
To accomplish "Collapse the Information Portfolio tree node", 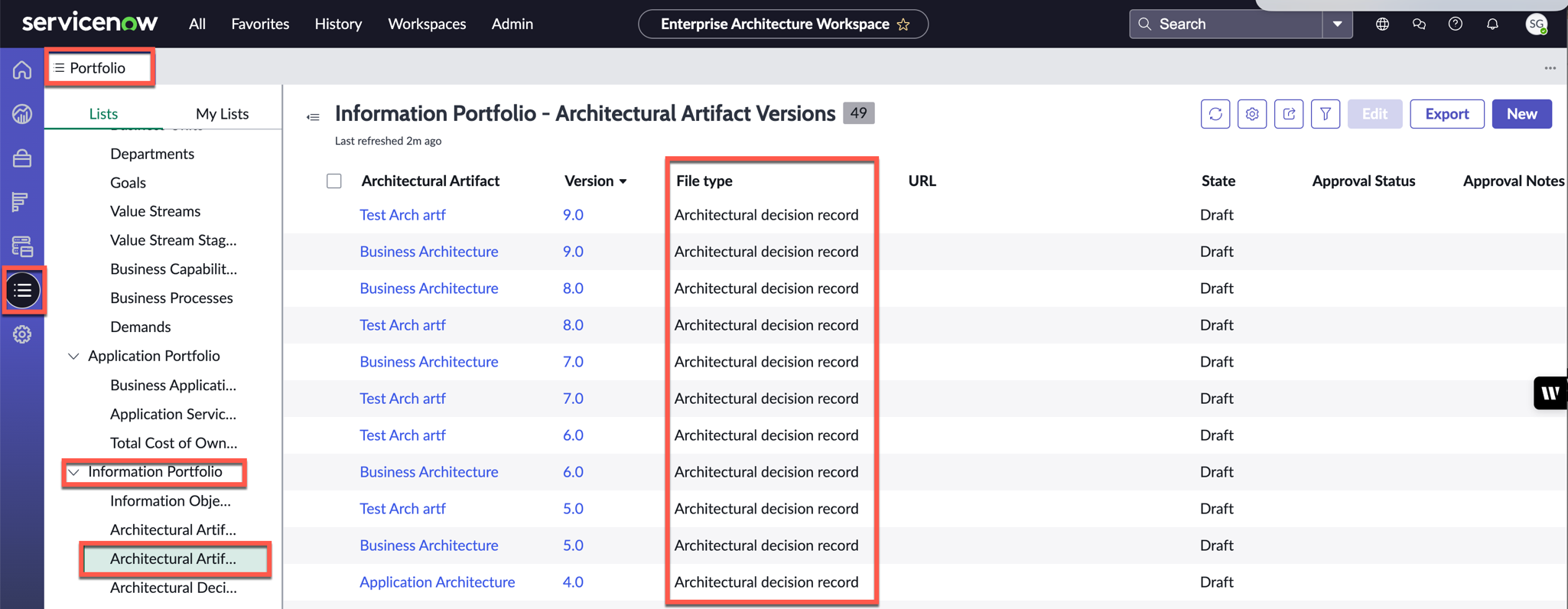I will click(73, 473).
